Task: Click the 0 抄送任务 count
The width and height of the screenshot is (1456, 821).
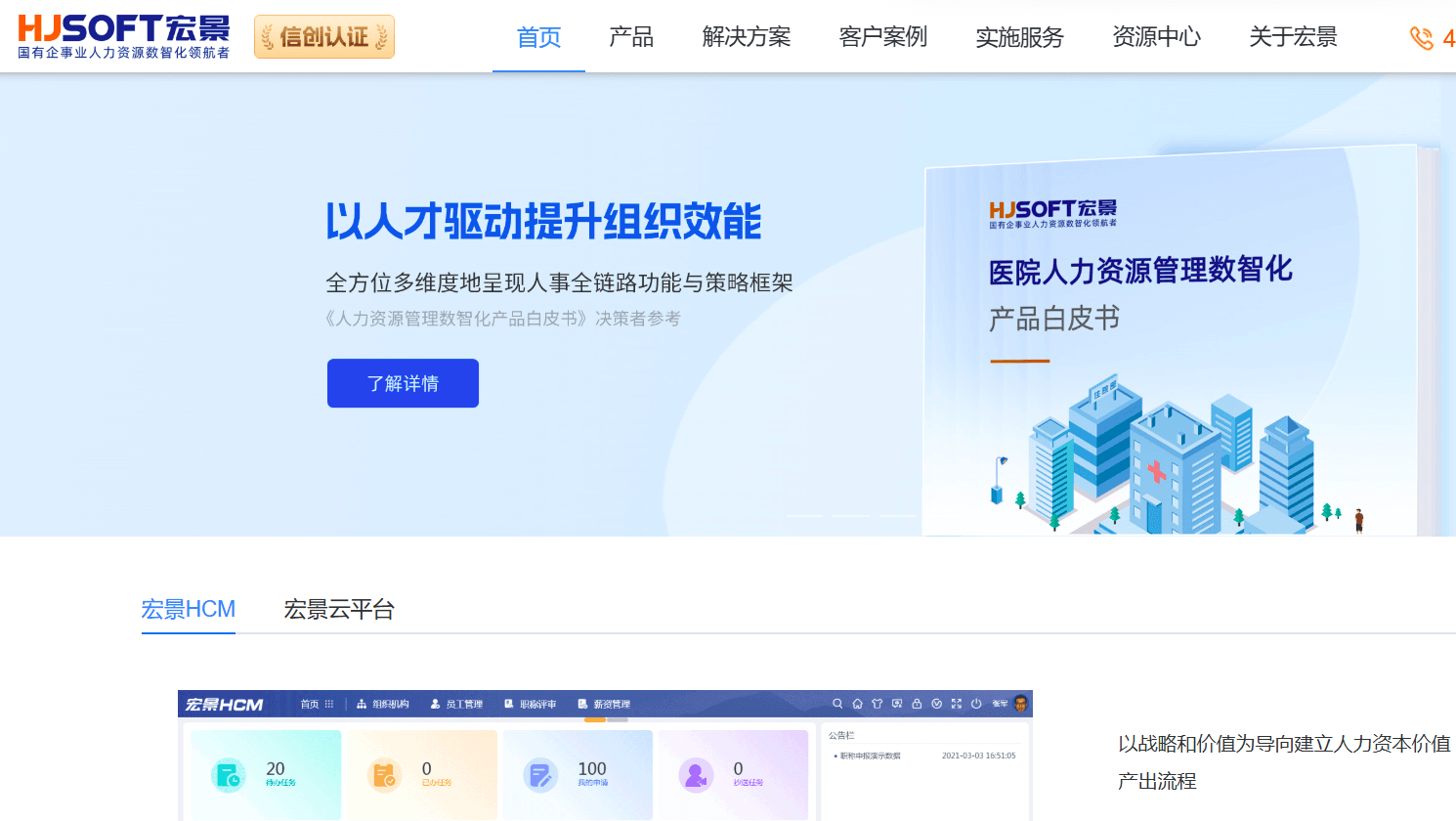Action: point(738,769)
